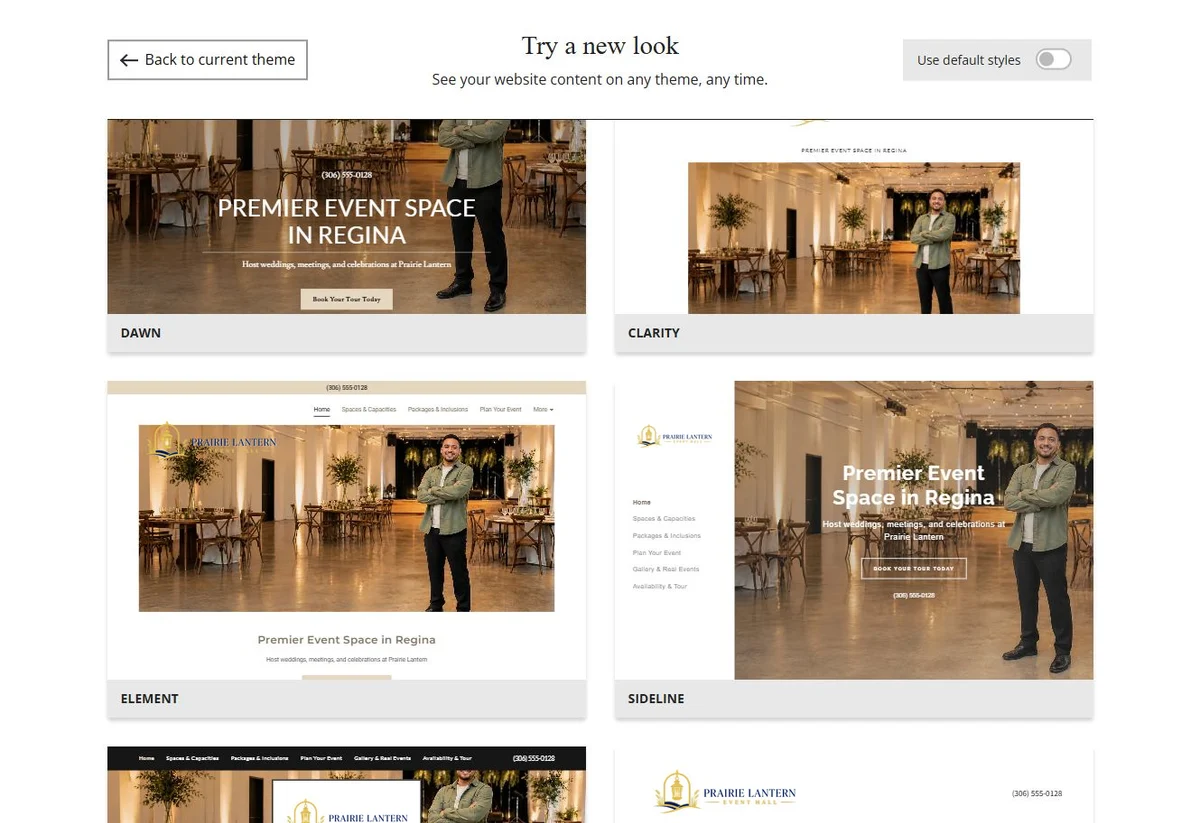Click Prairie Lantern logo in dark-nav theme preview
The width and height of the screenshot is (1200, 823).
pyautogui.click(x=348, y=812)
